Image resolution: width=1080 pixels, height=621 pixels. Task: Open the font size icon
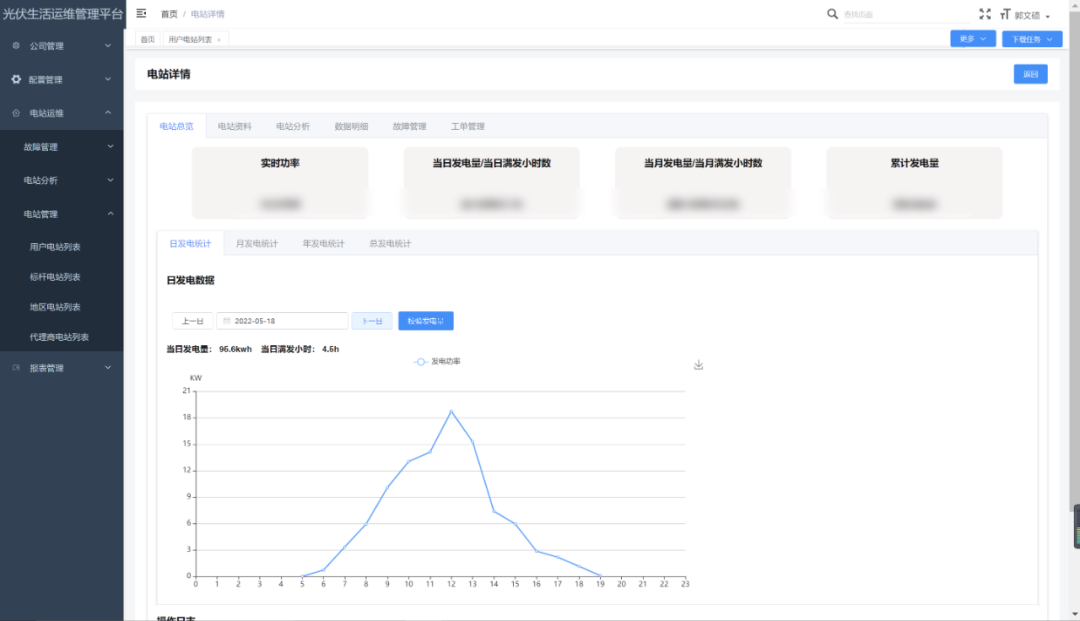point(1005,14)
